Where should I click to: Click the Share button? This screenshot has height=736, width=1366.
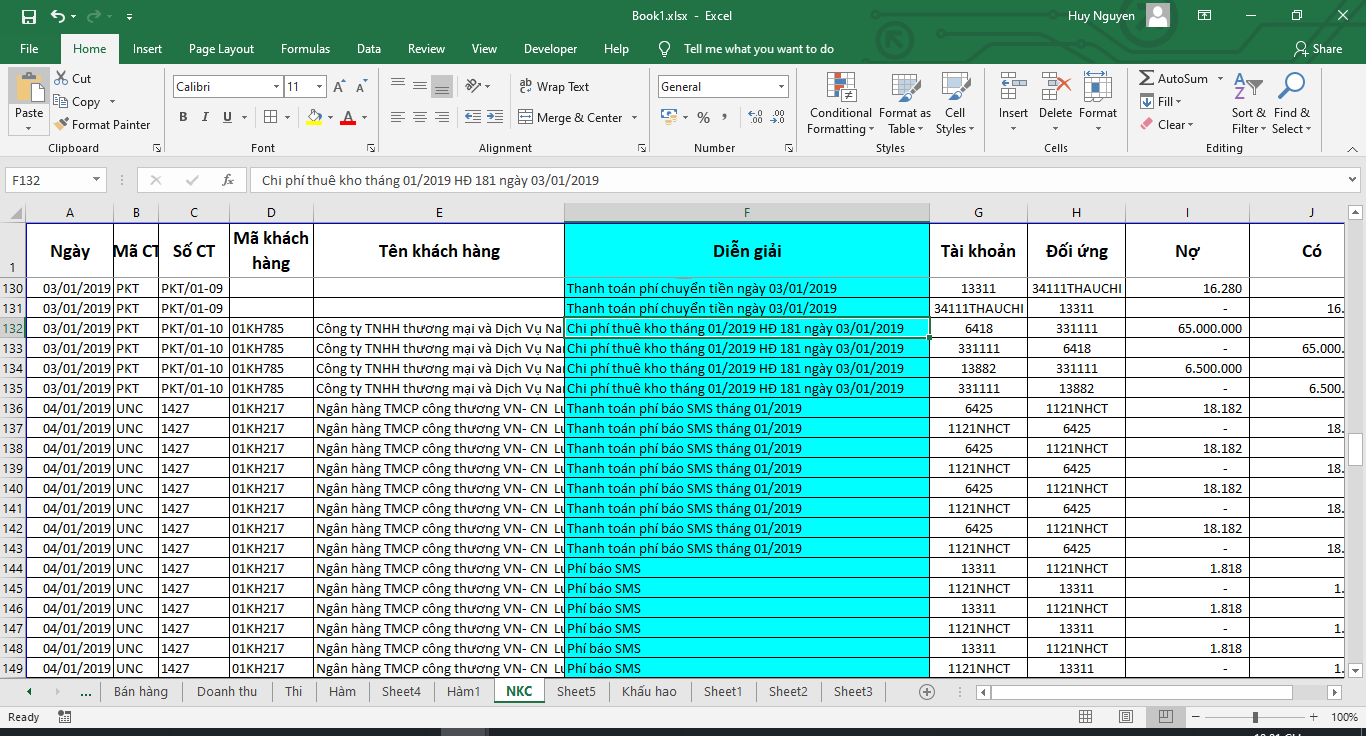1318,49
